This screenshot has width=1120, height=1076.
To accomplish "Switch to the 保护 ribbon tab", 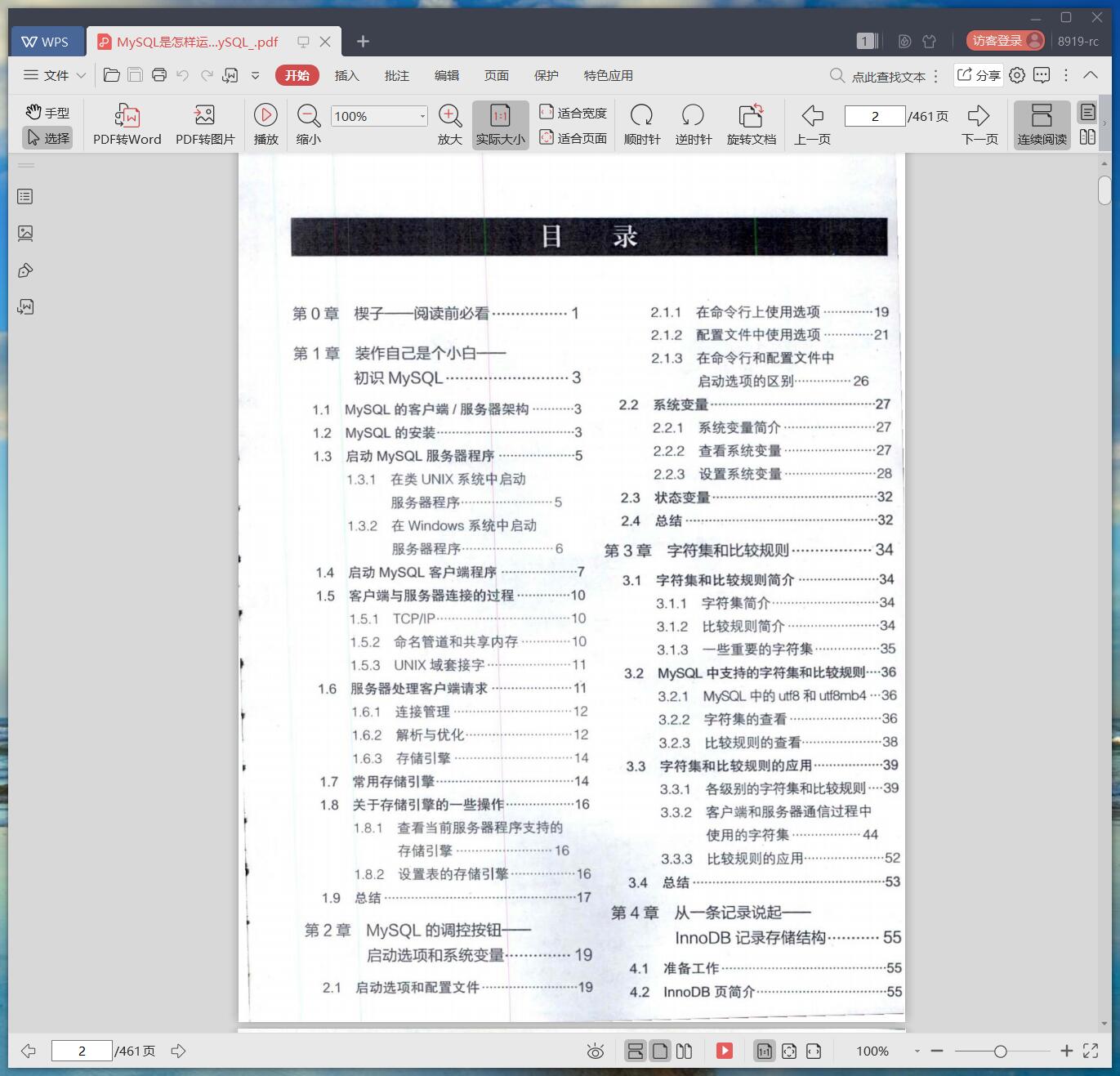I will tap(546, 75).
